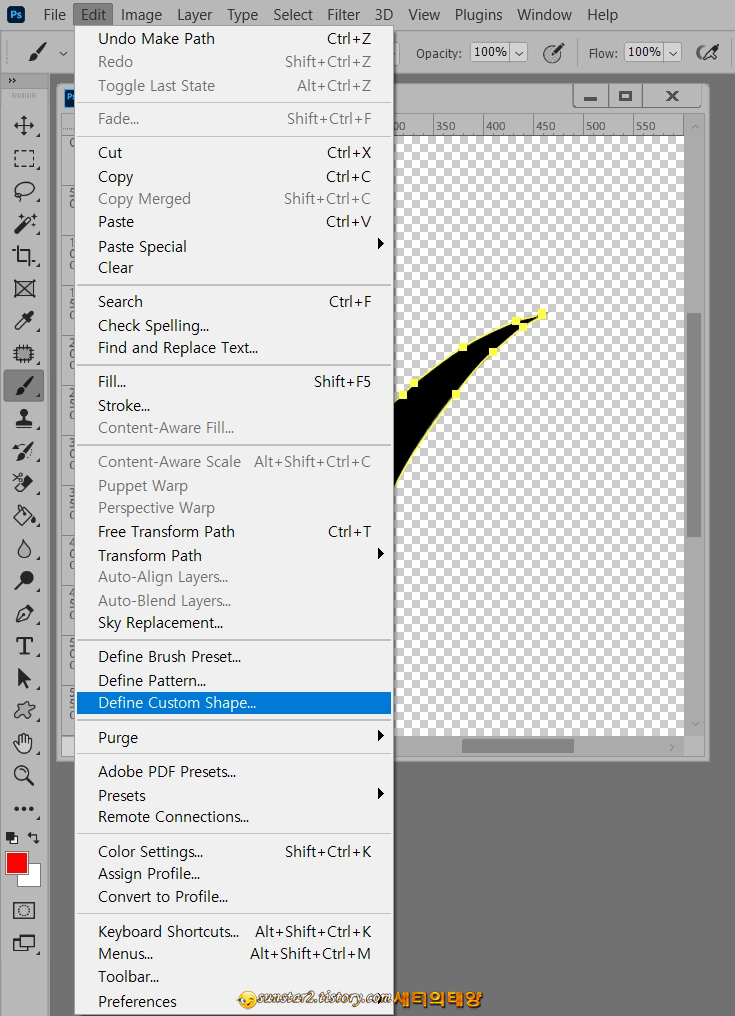Expand the Presets submenu
735x1016 pixels.
pos(381,794)
